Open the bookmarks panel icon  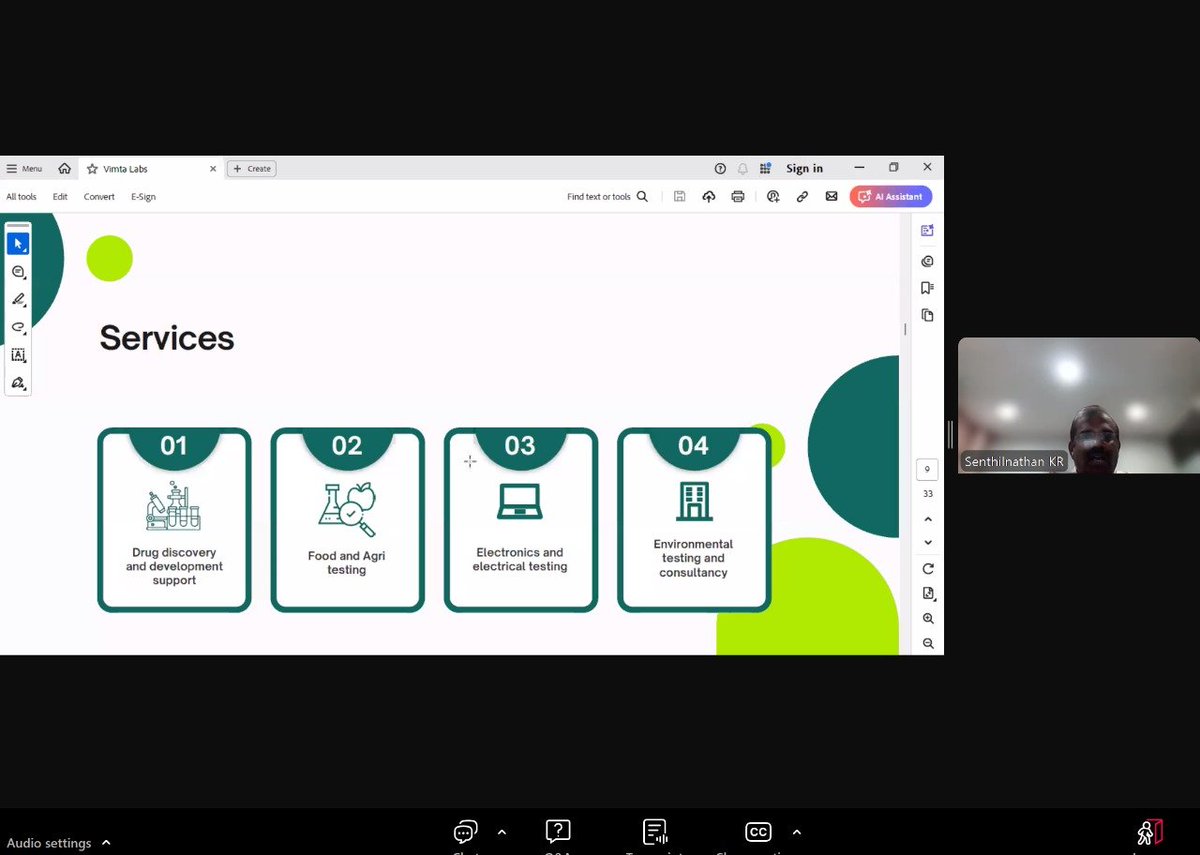[x=928, y=288]
